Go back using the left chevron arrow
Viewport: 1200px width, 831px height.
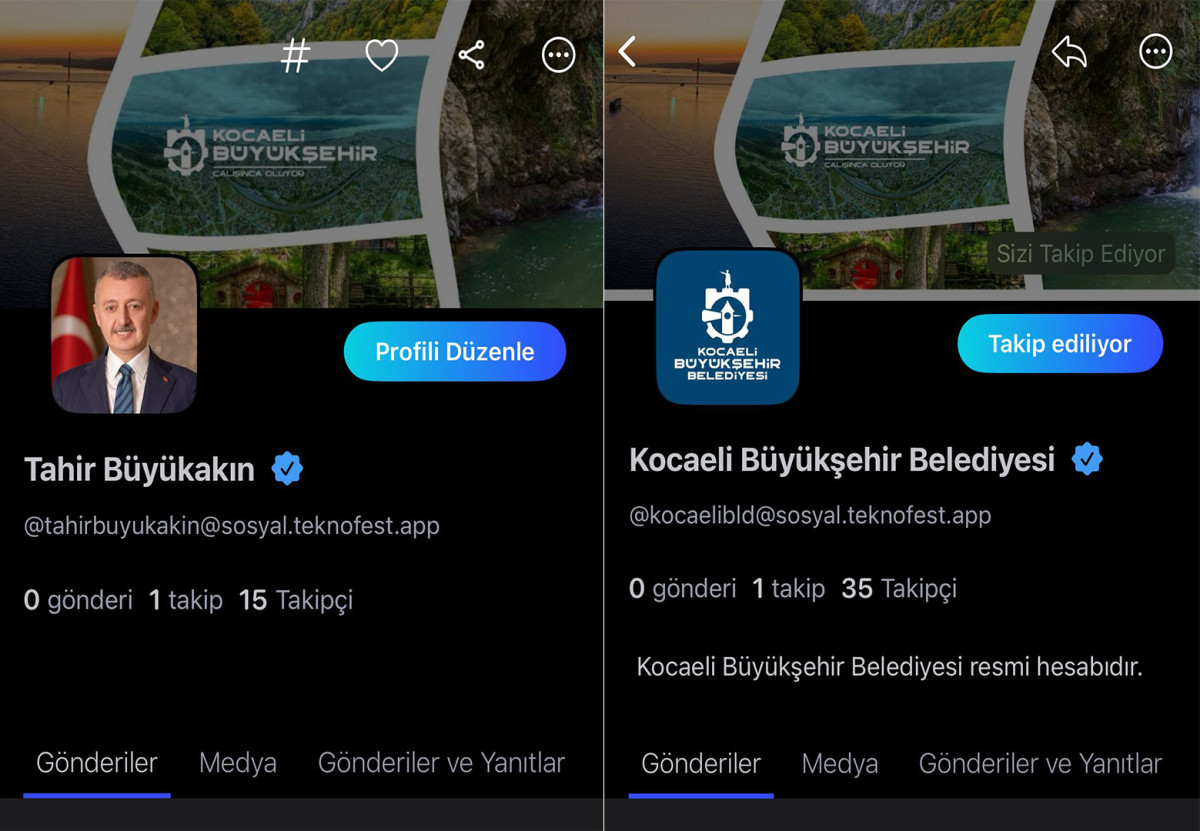coord(627,51)
